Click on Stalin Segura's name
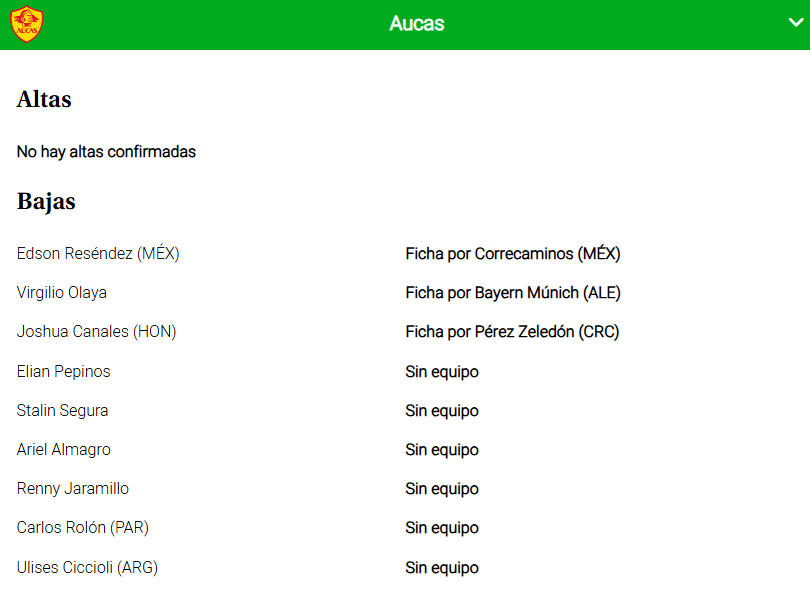Image resolution: width=810 pixels, height=605 pixels. pos(62,411)
